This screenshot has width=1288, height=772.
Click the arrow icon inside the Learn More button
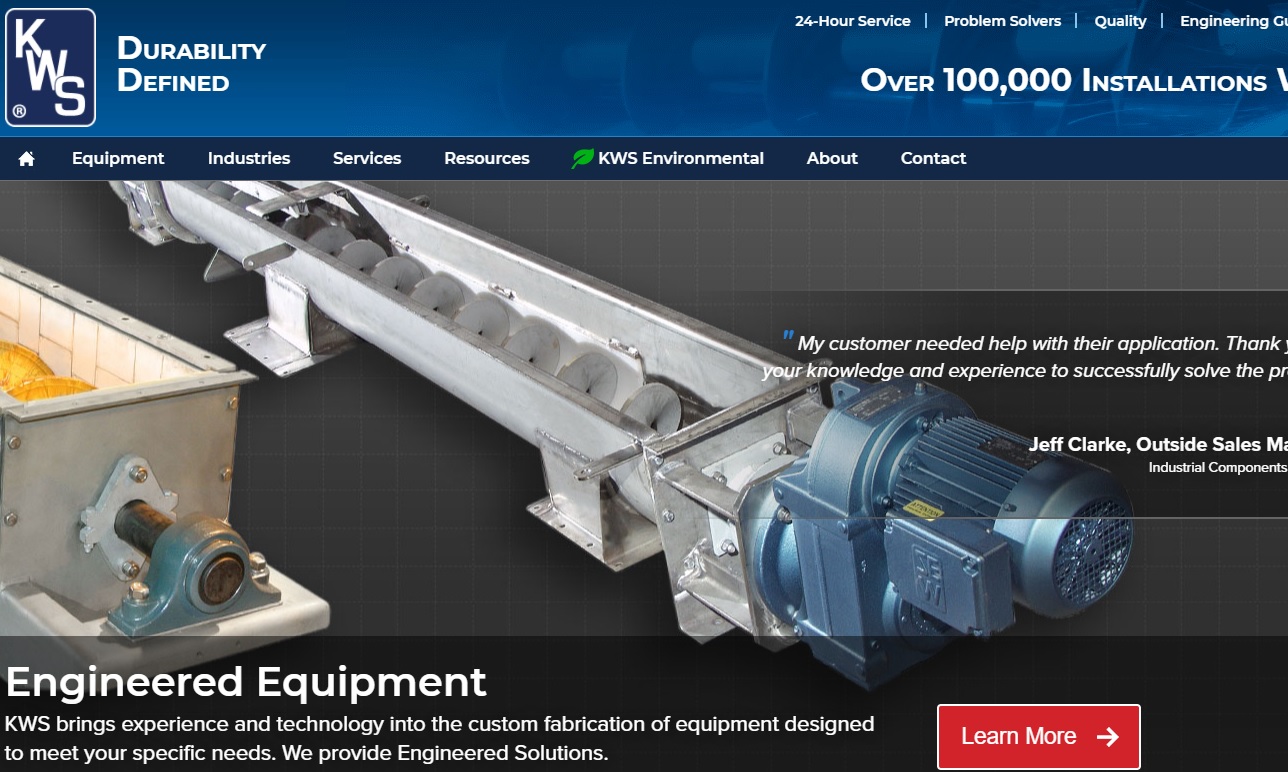(1106, 737)
